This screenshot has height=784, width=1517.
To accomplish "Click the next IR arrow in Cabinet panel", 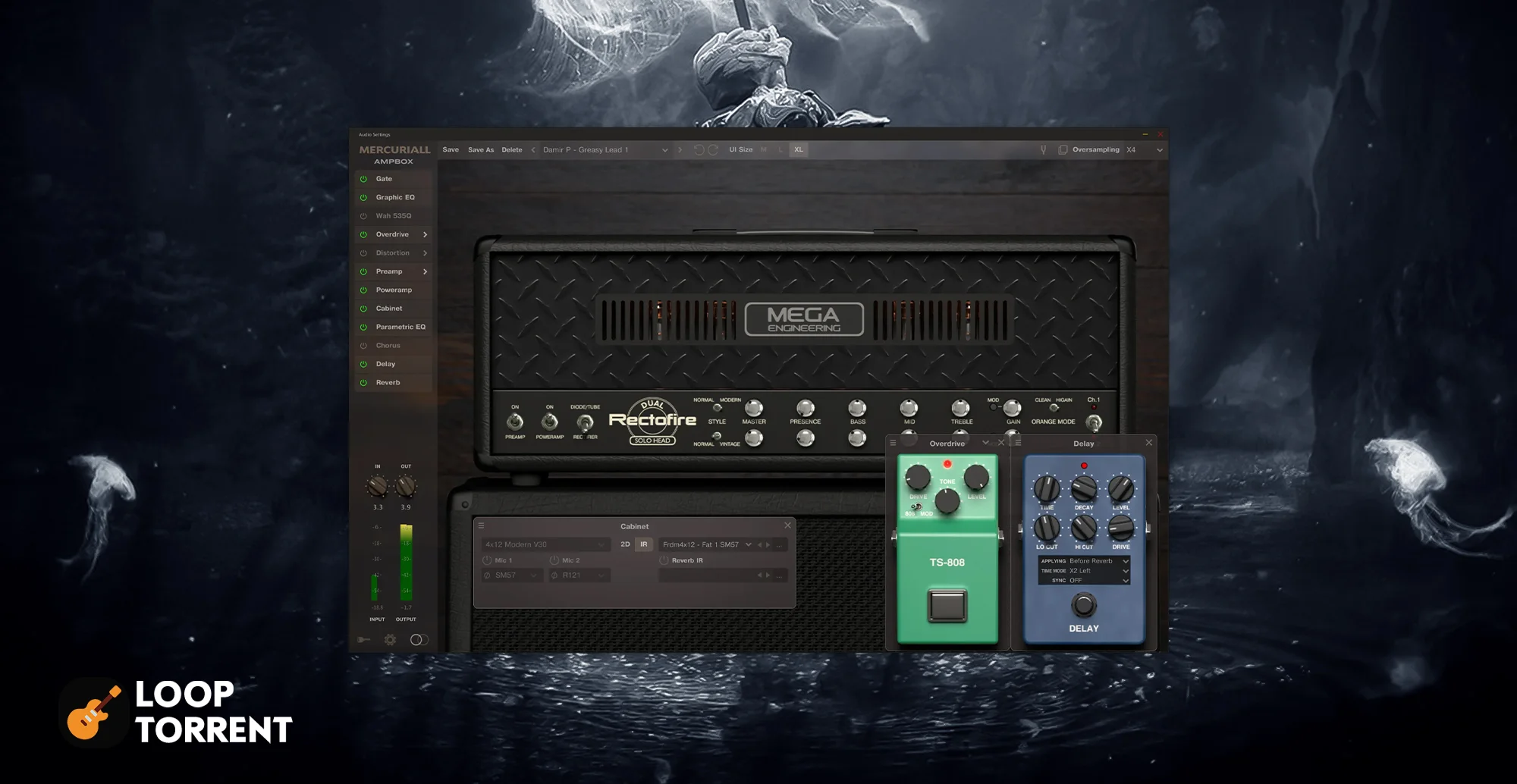I will 768,544.
